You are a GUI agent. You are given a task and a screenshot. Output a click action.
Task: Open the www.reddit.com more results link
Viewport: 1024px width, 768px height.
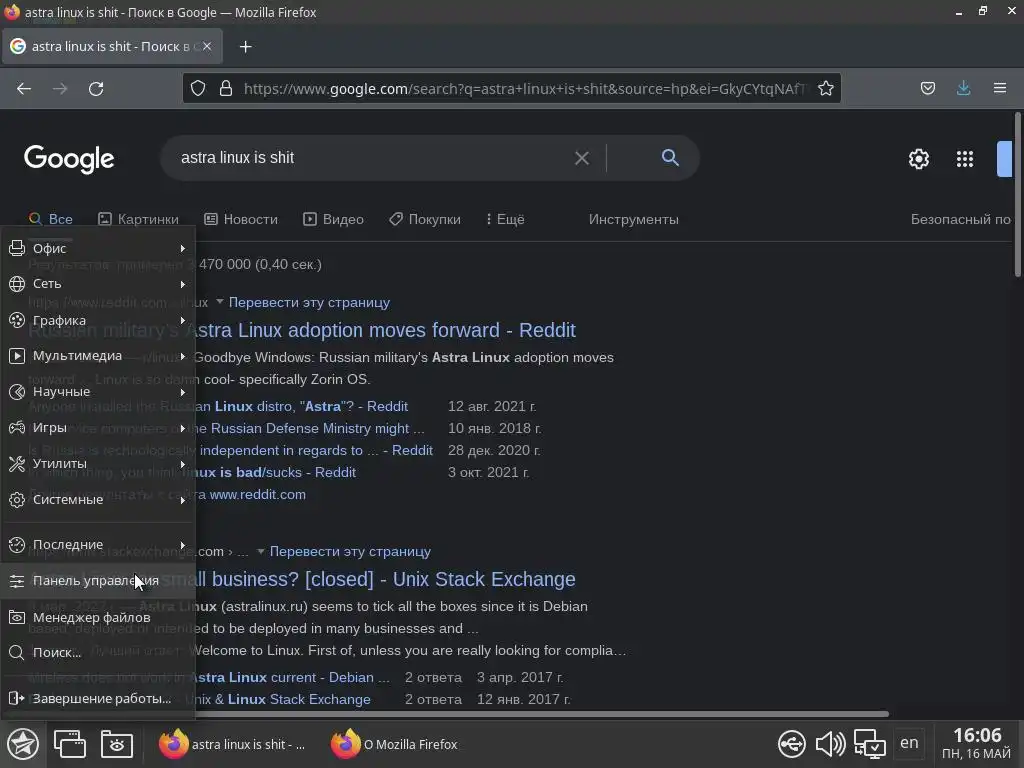pos(257,494)
